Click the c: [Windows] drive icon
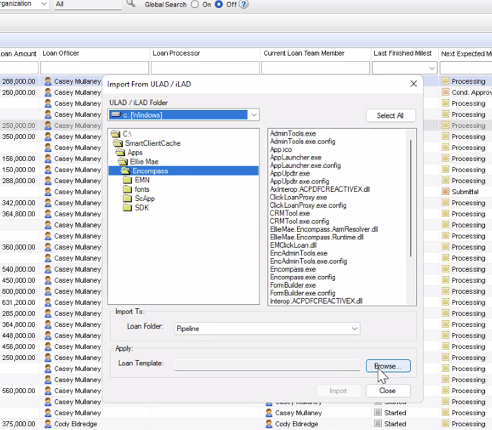The width and height of the screenshot is (492, 430). [116, 115]
